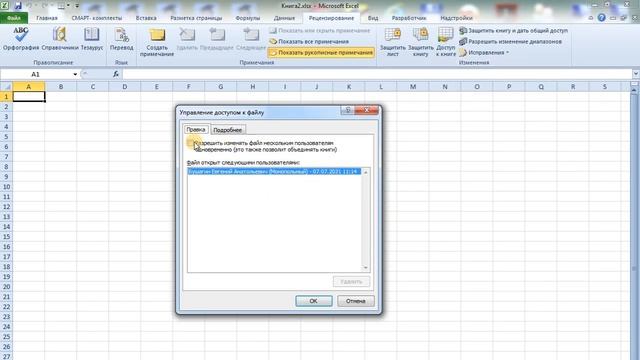Open the Name Box dropdown arrow

click(75, 74)
